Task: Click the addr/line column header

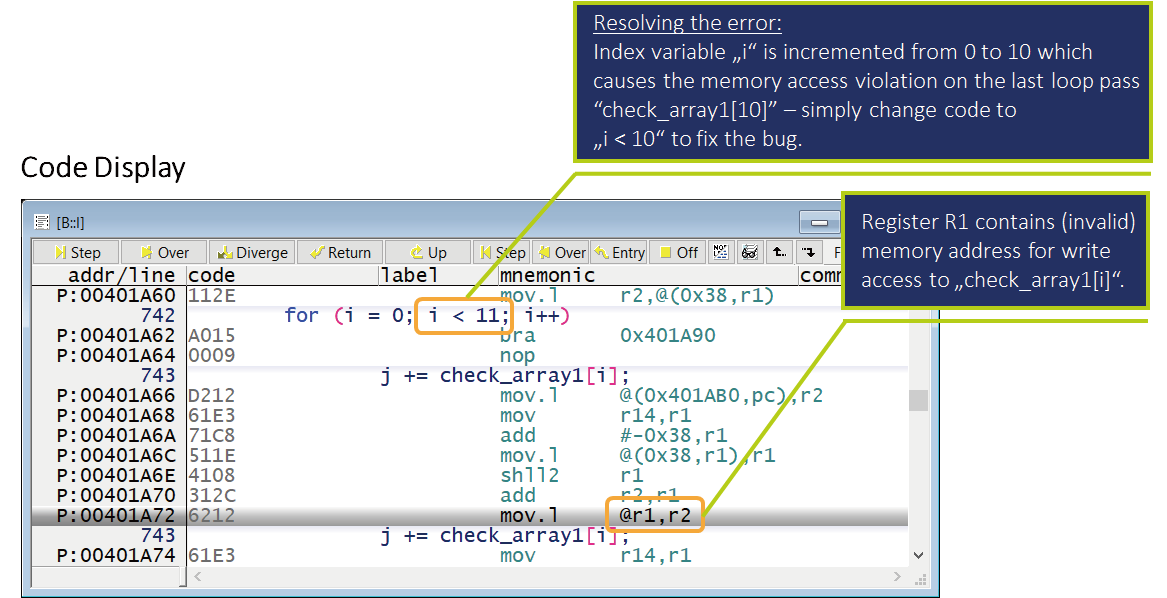Action: (x=108, y=275)
